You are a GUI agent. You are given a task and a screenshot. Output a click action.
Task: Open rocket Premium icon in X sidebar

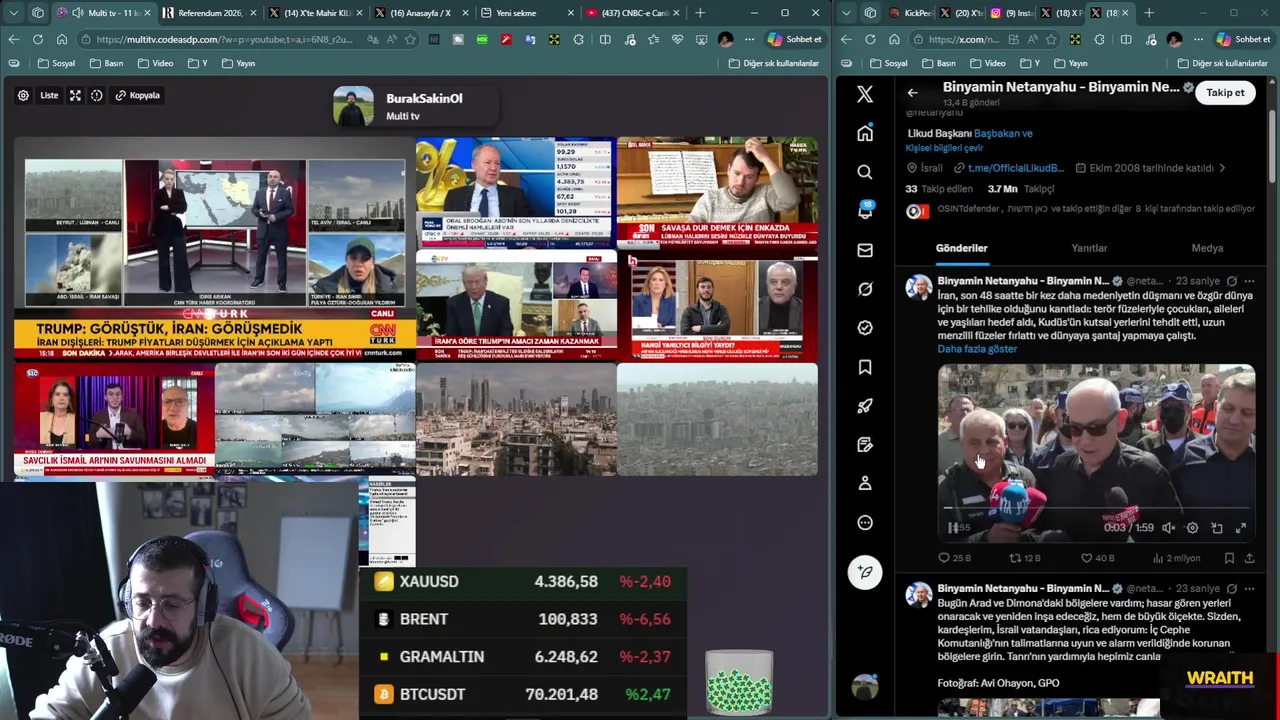tap(865, 406)
